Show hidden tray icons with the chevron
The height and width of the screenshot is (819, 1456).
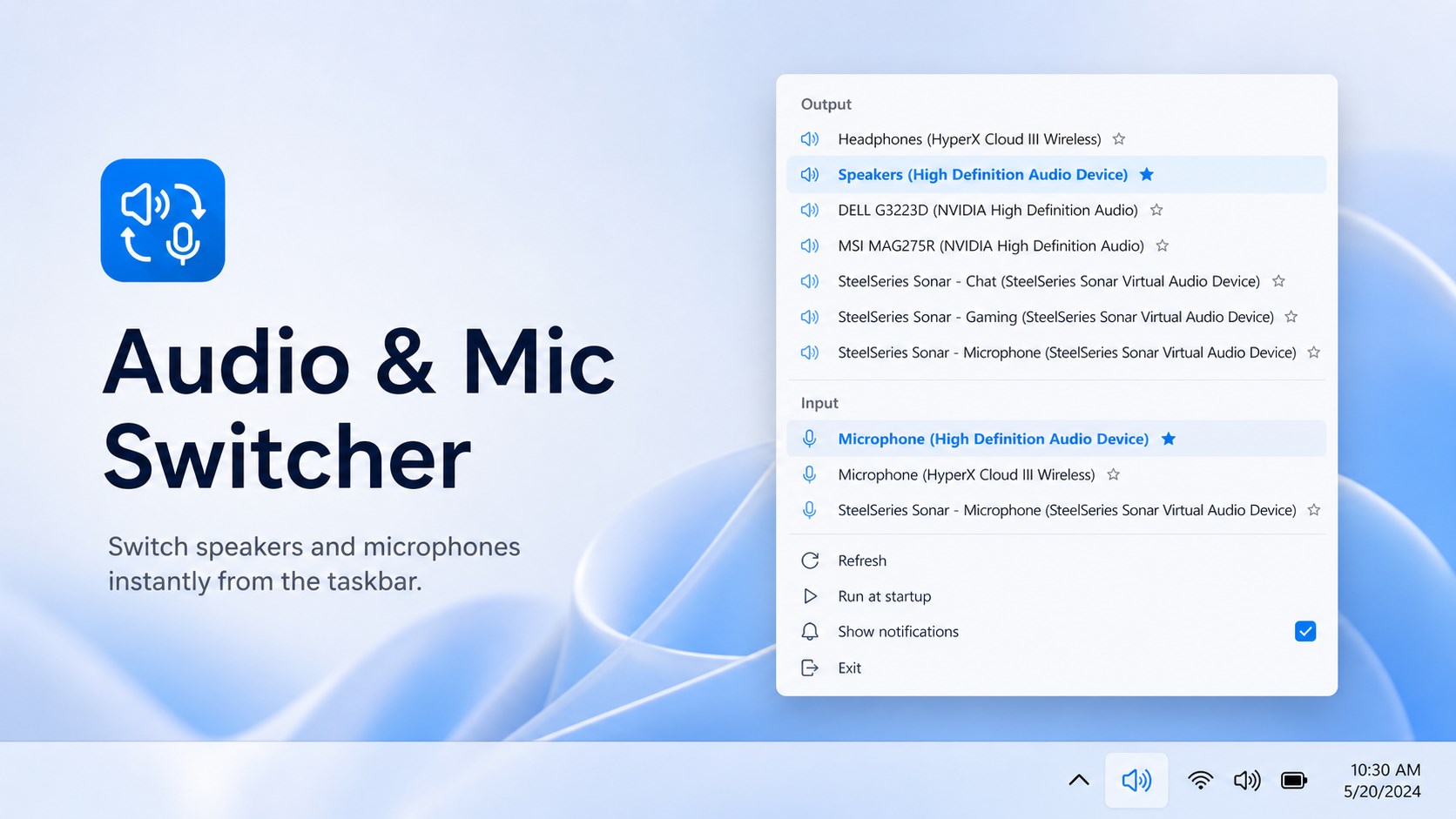click(x=1079, y=780)
